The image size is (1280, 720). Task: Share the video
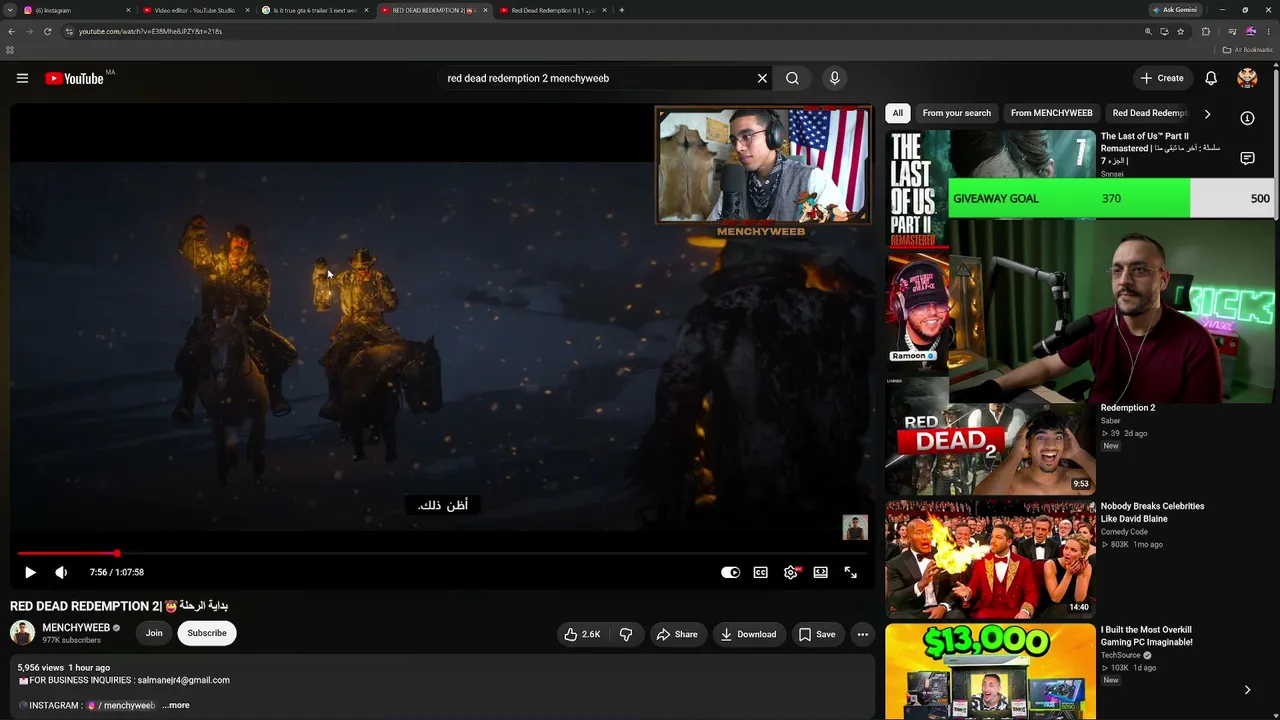point(677,634)
